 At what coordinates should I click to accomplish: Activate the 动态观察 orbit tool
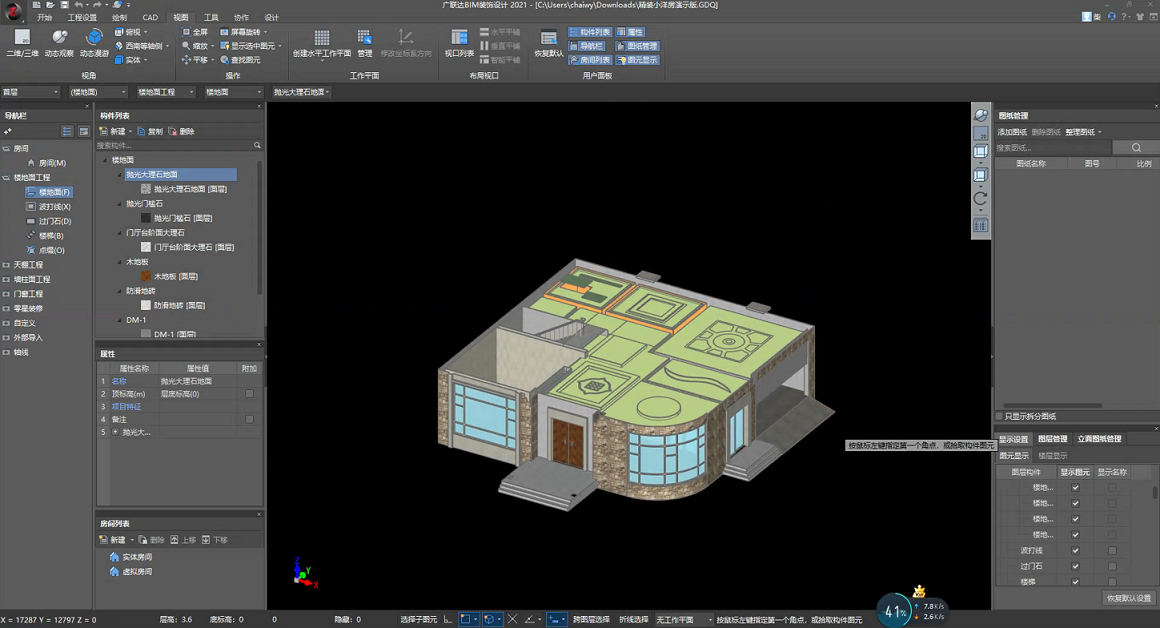click(59, 38)
